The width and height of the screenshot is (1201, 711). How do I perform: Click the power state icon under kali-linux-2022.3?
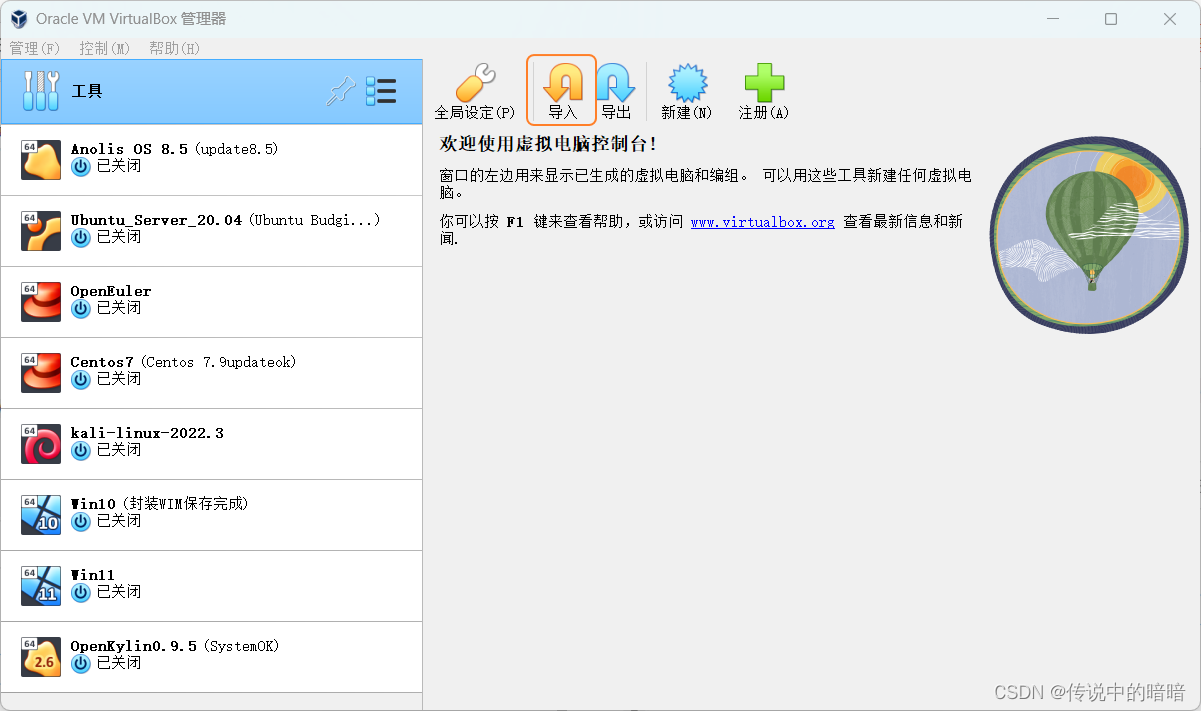coord(81,451)
